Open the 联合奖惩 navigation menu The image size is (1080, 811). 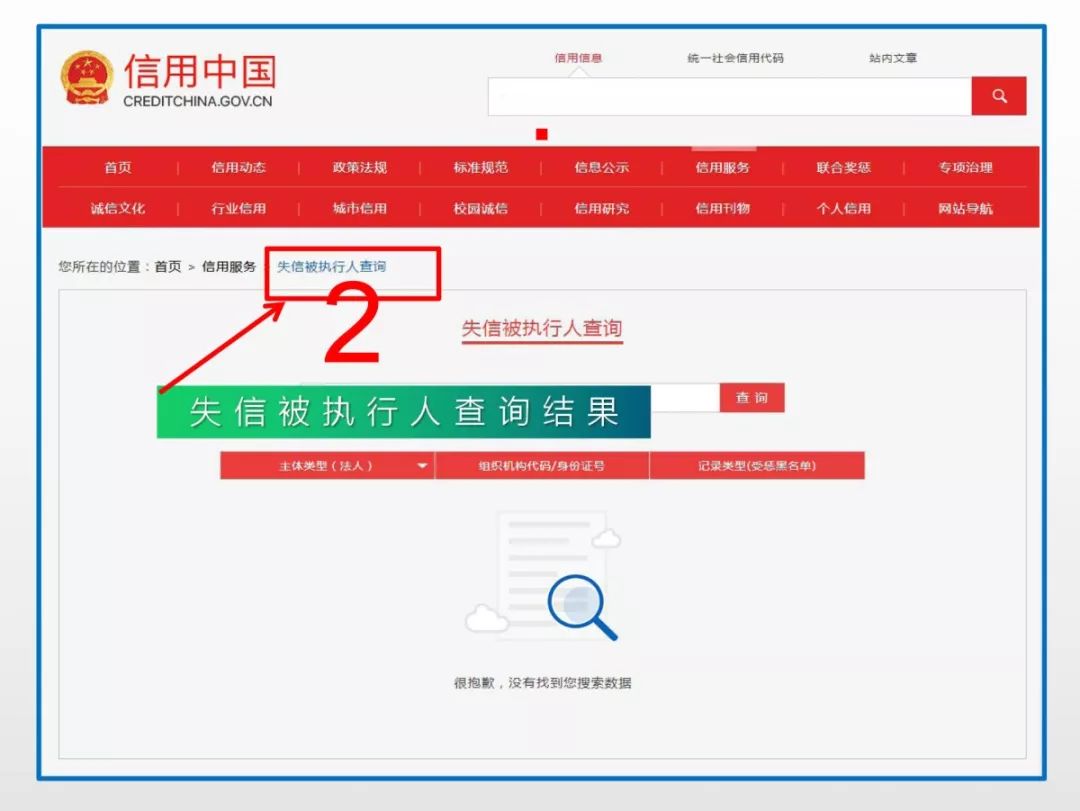point(843,167)
